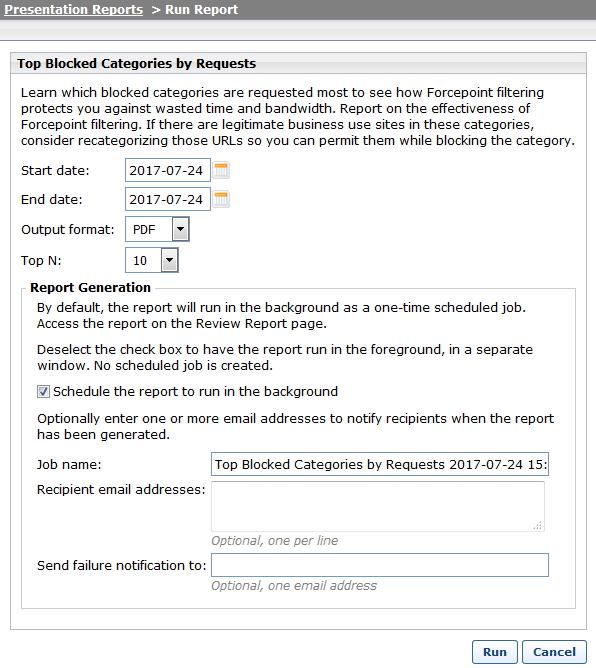
Task: Focus the End date input field
Action: 168,199
